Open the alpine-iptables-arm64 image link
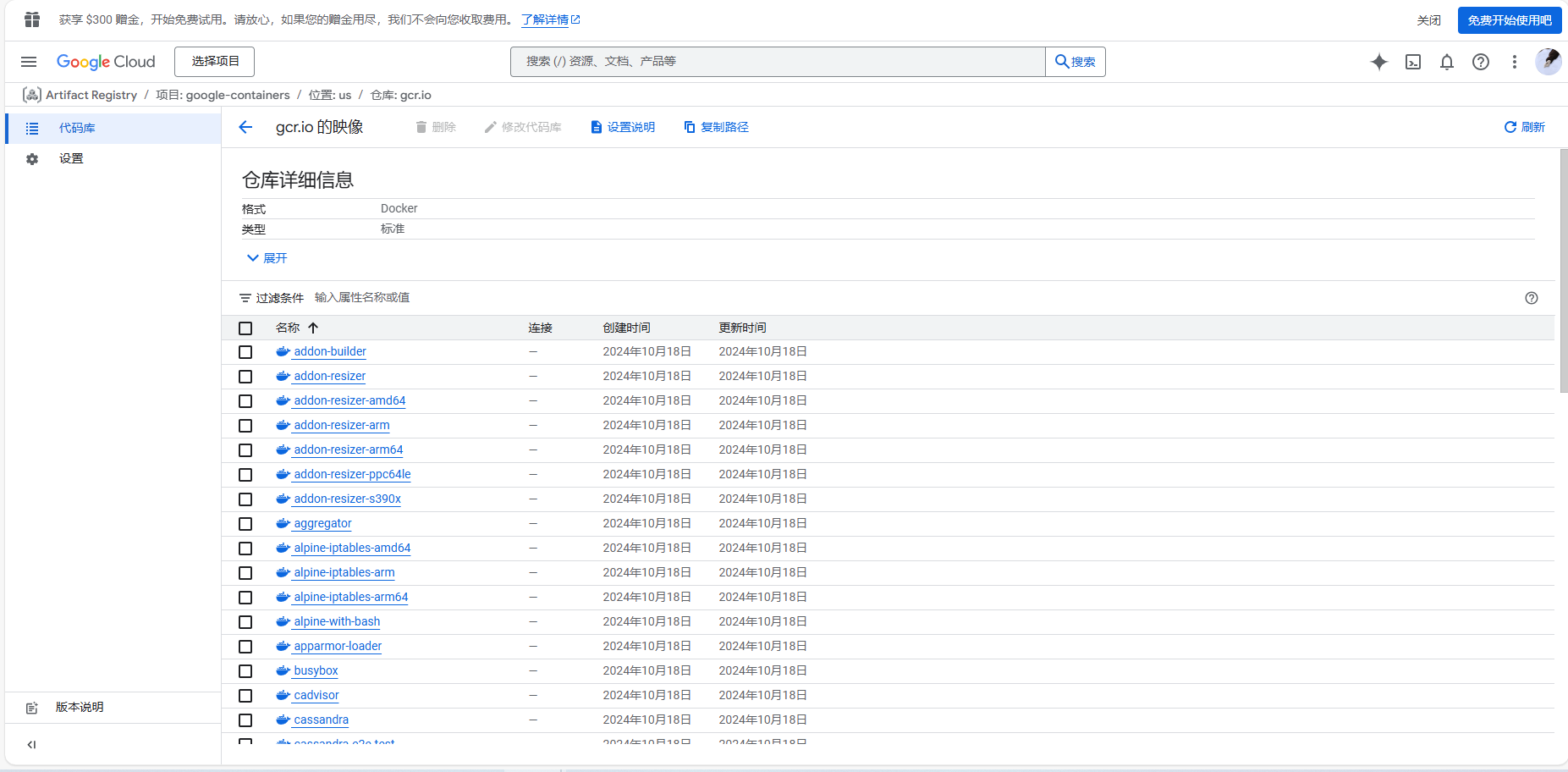This screenshot has width=1568, height=772. coord(350,597)
